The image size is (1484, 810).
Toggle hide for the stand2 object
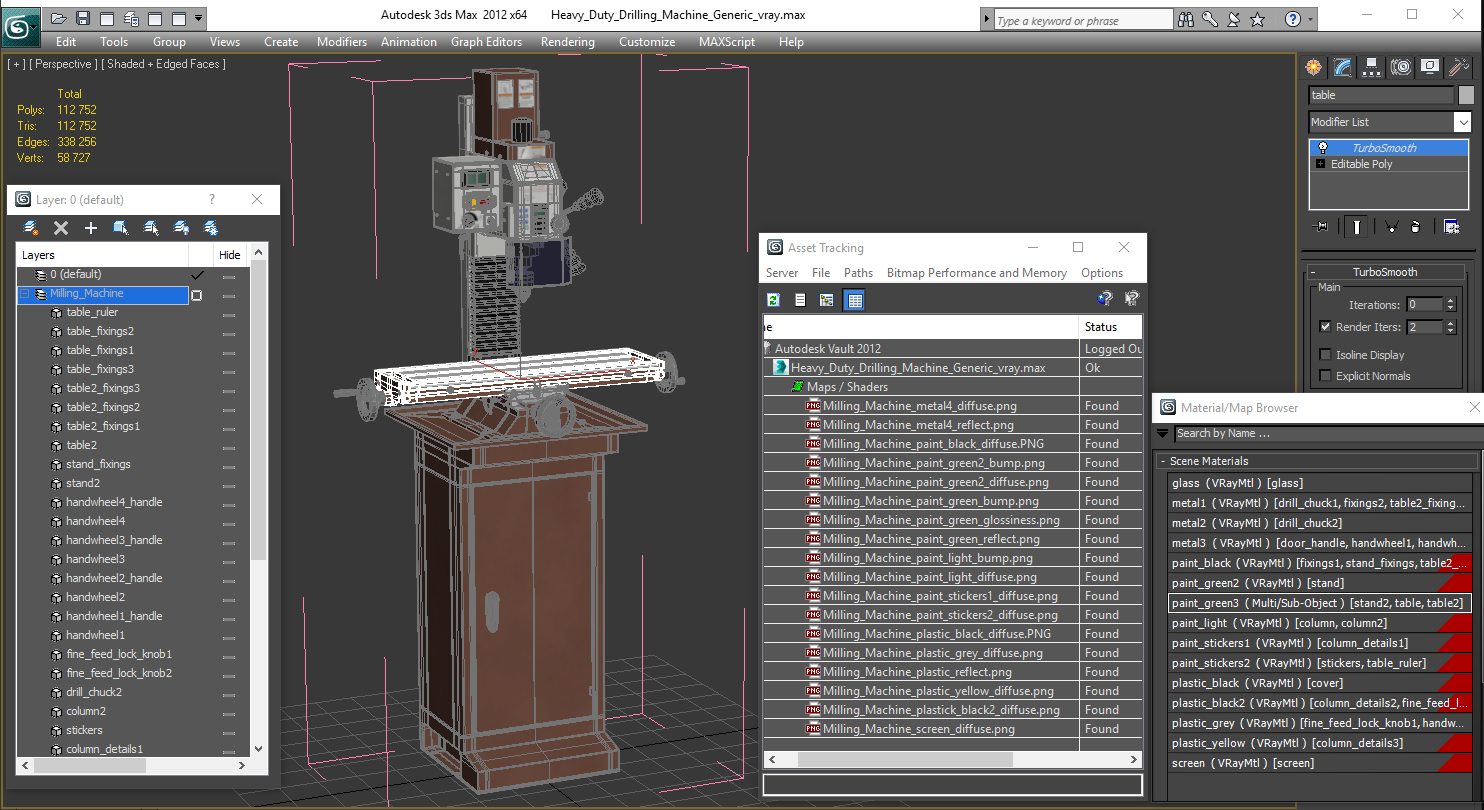229,485
